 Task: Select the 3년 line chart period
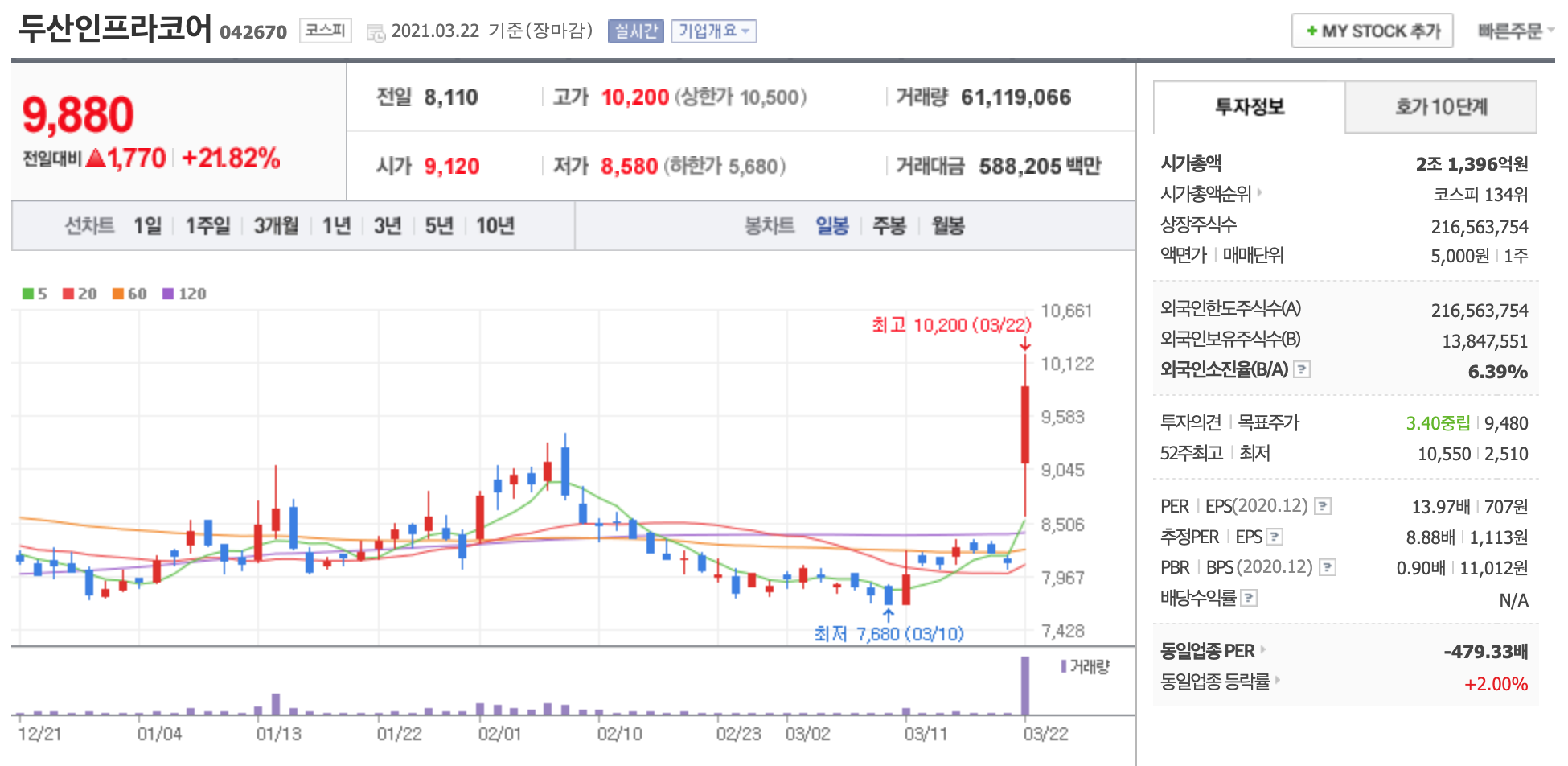[x=387, y=226]
